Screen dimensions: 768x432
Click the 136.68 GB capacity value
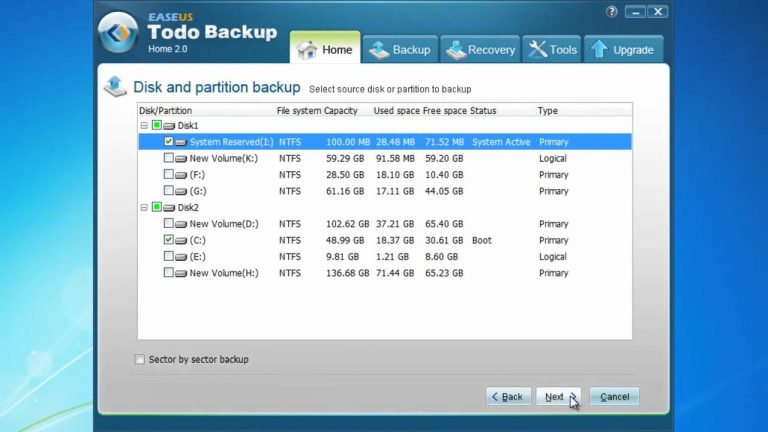(x=348, y=273)
